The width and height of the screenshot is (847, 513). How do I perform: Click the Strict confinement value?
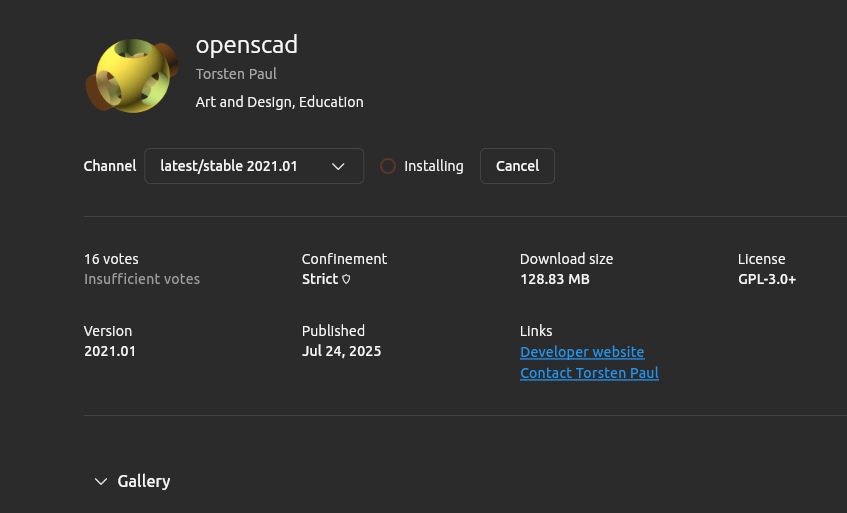[320, 279]
